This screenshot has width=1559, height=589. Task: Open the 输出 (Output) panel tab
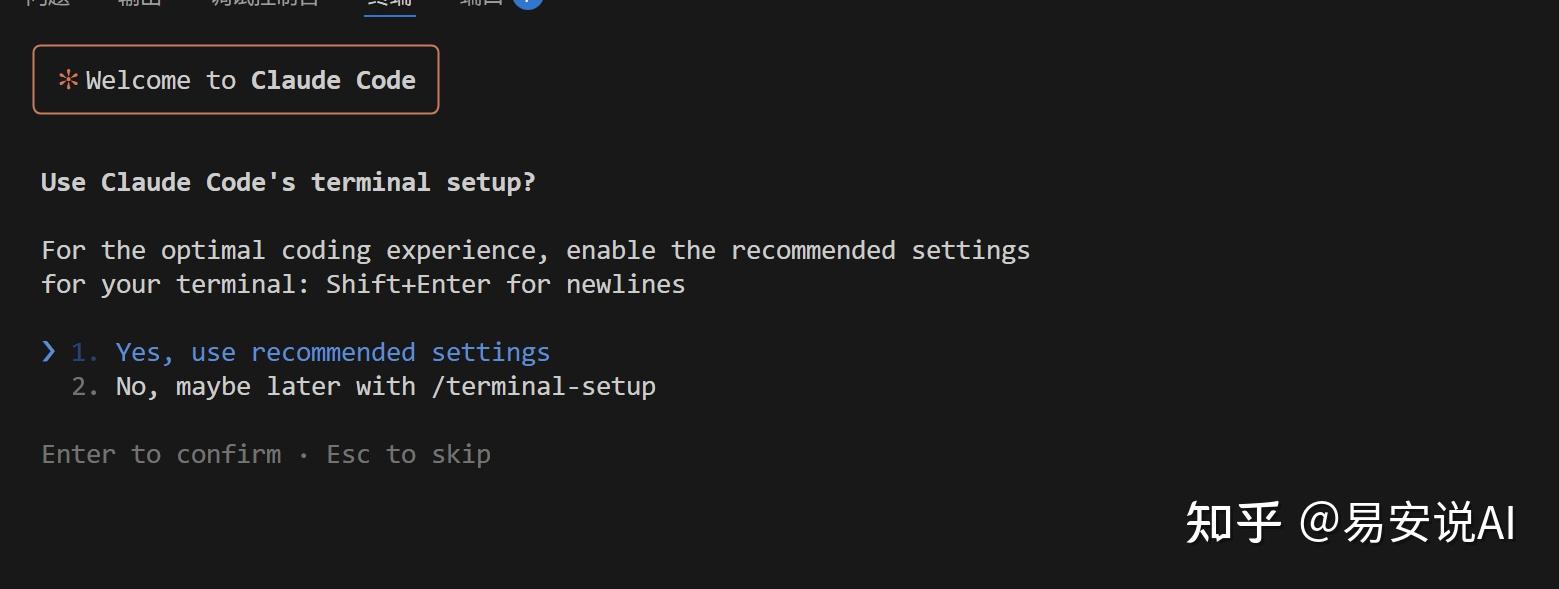[138, 3]
